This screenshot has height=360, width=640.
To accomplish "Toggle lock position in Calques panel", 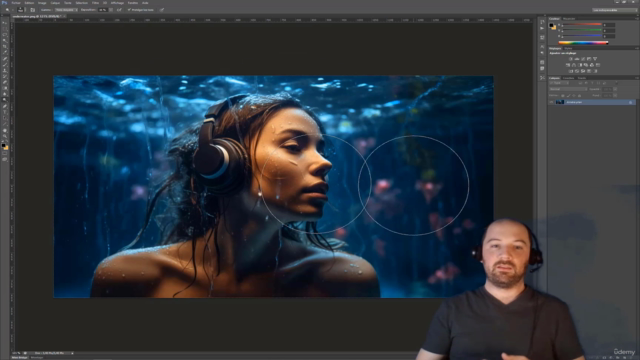I will pyautogui.click(x=574, y=96).
